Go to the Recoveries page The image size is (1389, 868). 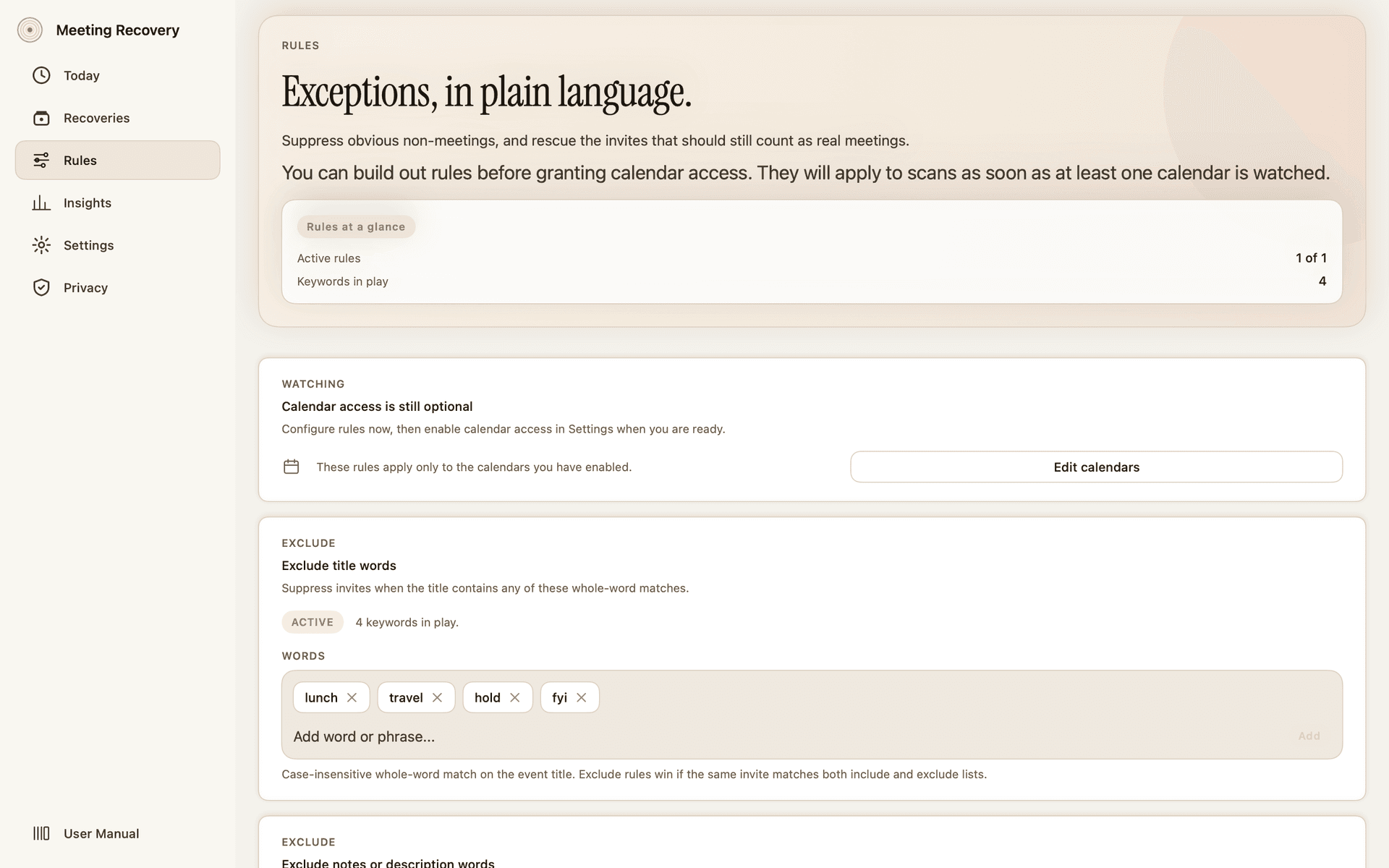tap(96, 118)
